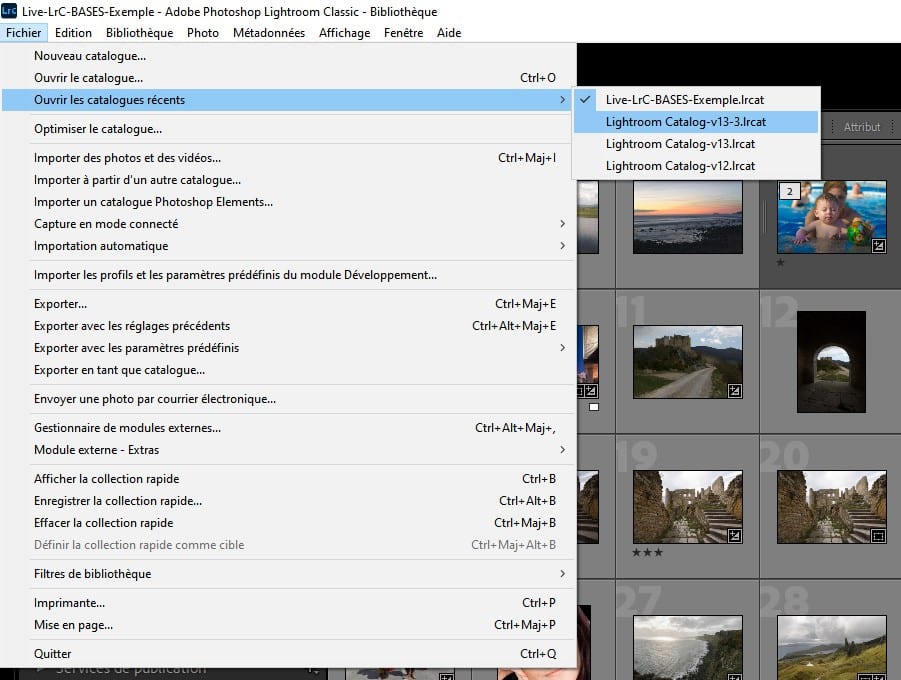
Task: Choose Afficher la collection rapide
Action: tap(289, 479)
